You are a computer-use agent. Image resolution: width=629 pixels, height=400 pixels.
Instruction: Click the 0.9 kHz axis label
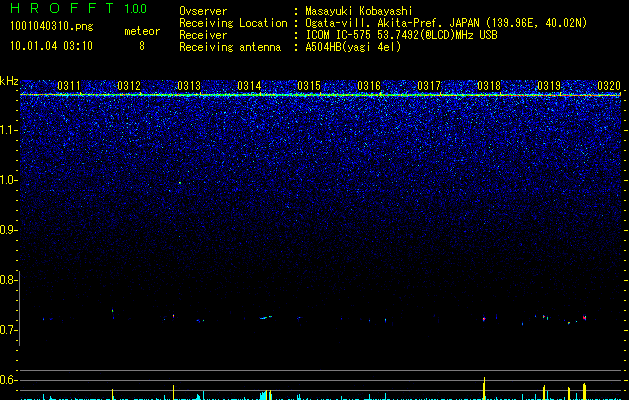click(8, 230)
